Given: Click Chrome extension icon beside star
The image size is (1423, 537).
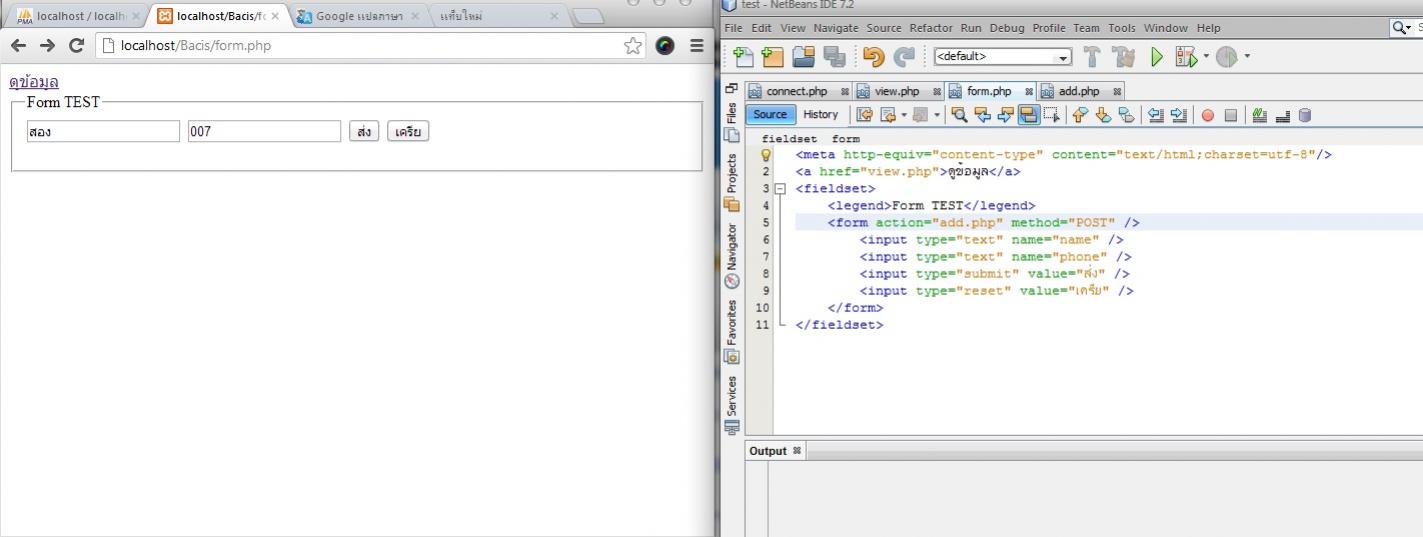Looking at the screenshot, I should click(x=665, y=45).
